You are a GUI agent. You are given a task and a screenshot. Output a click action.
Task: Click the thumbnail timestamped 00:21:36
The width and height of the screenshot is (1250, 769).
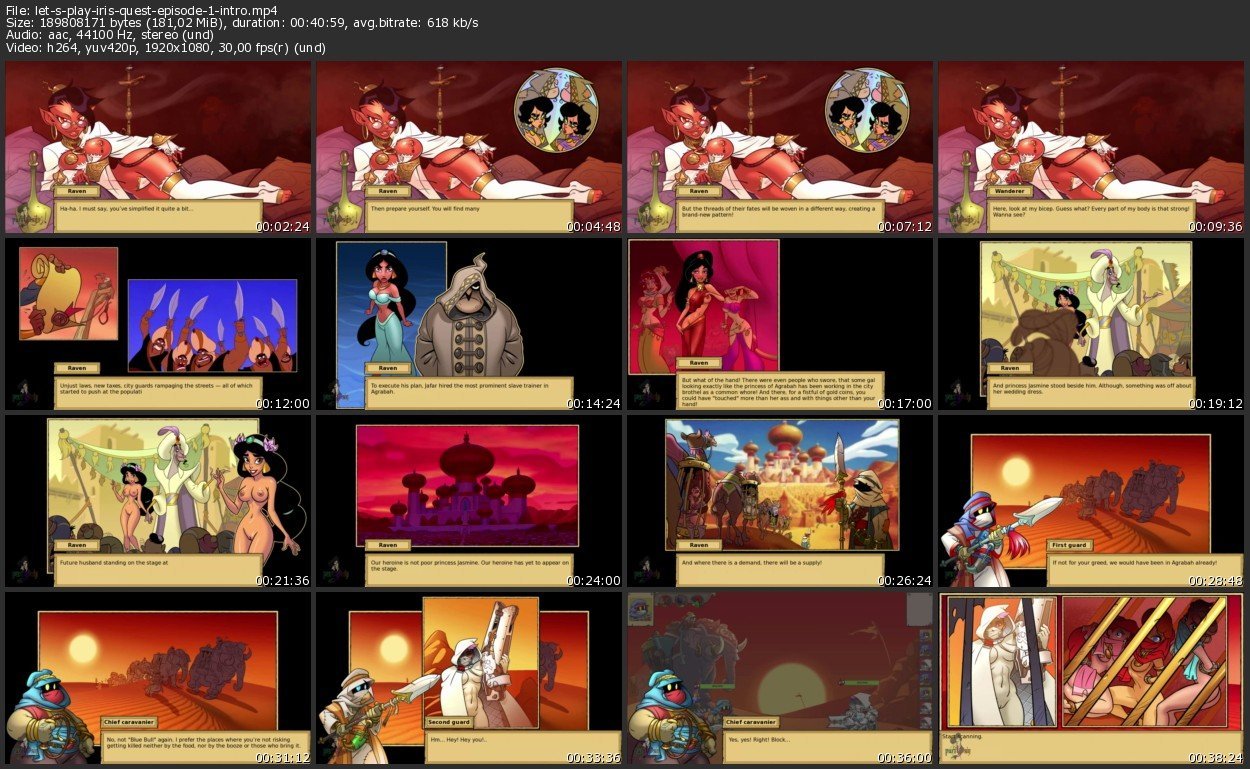point(158,501)
